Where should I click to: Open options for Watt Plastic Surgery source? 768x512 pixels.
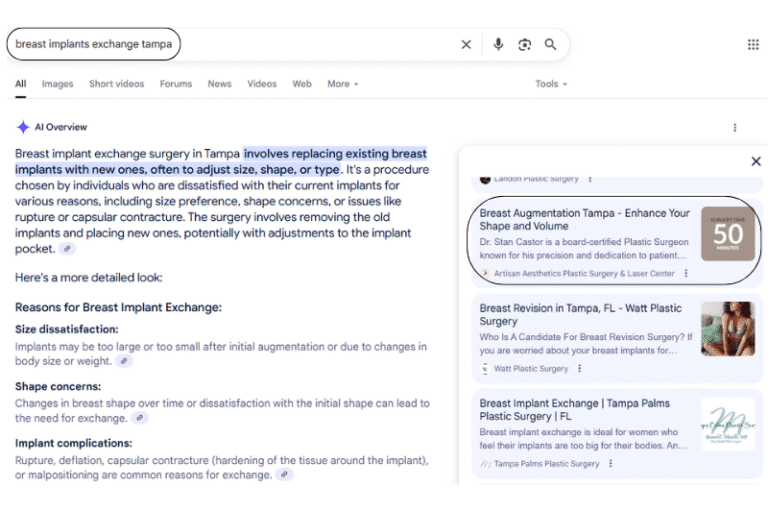579,368
